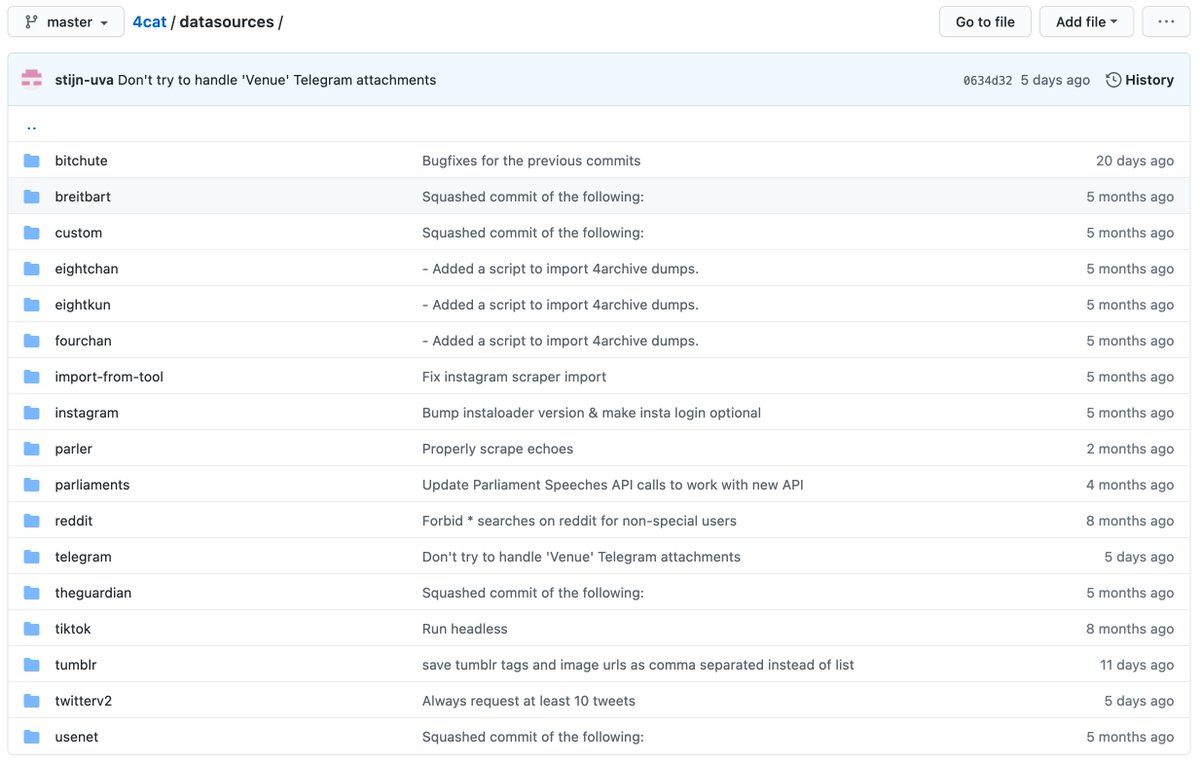Viewport: 1200px width, 764px height.
Task: Open stijn-uva author profile link
Action: pyautogui.click(x=84, y=80)
